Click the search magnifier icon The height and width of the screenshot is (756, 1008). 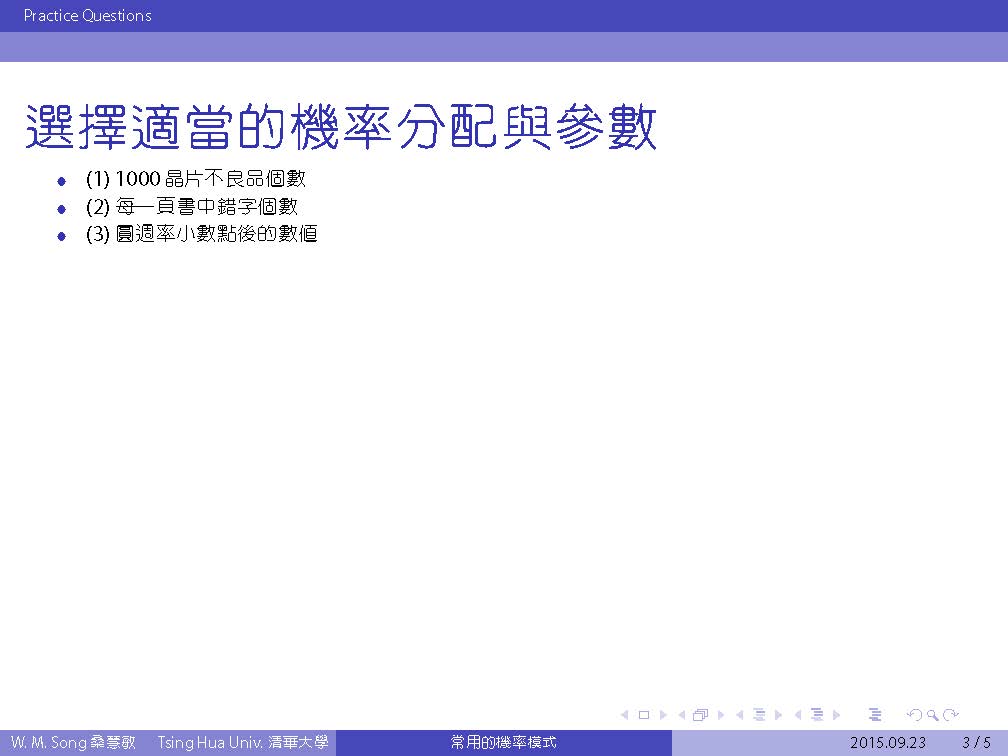[x=933, y=715]
